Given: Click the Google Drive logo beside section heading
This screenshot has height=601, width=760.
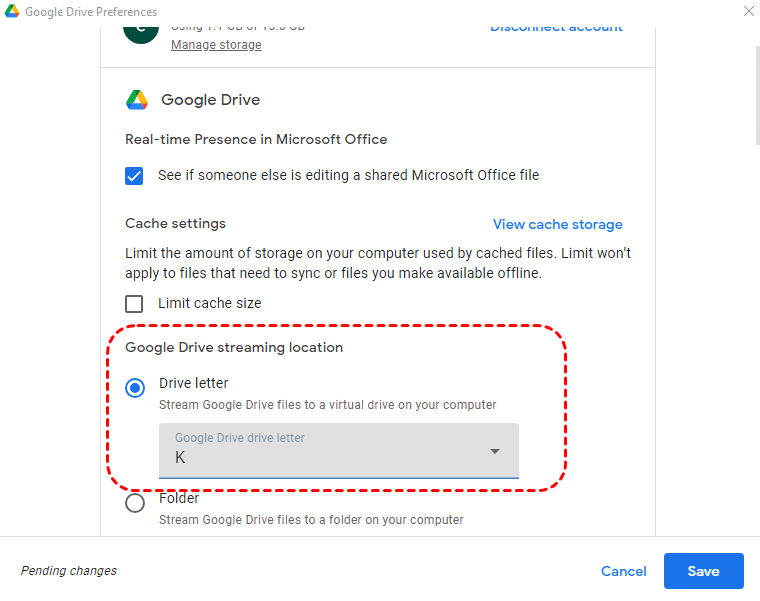Looking at the screenshot, I should click(x=137, y=100).
